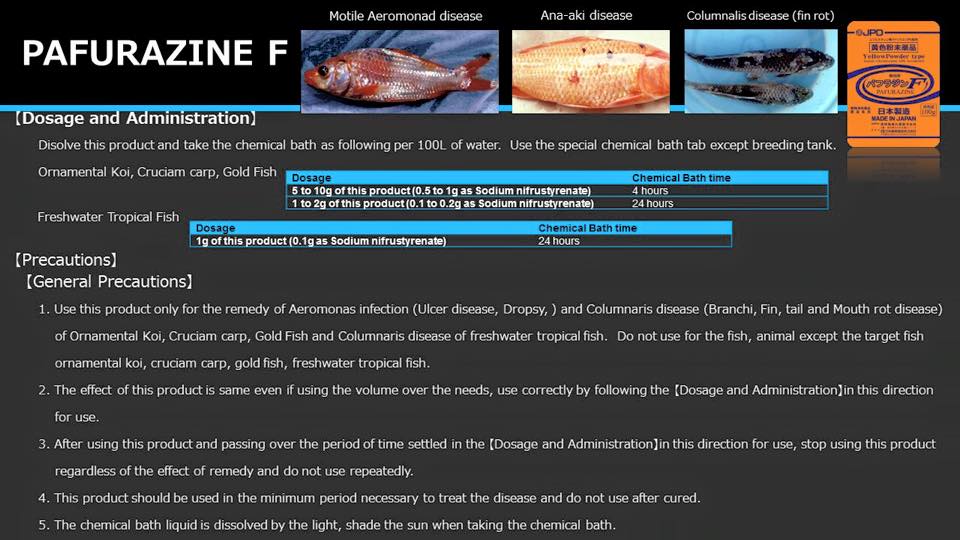Click the 'Disolve this product' instruction line
Screen dimensions: 960x540
(437, 145)
